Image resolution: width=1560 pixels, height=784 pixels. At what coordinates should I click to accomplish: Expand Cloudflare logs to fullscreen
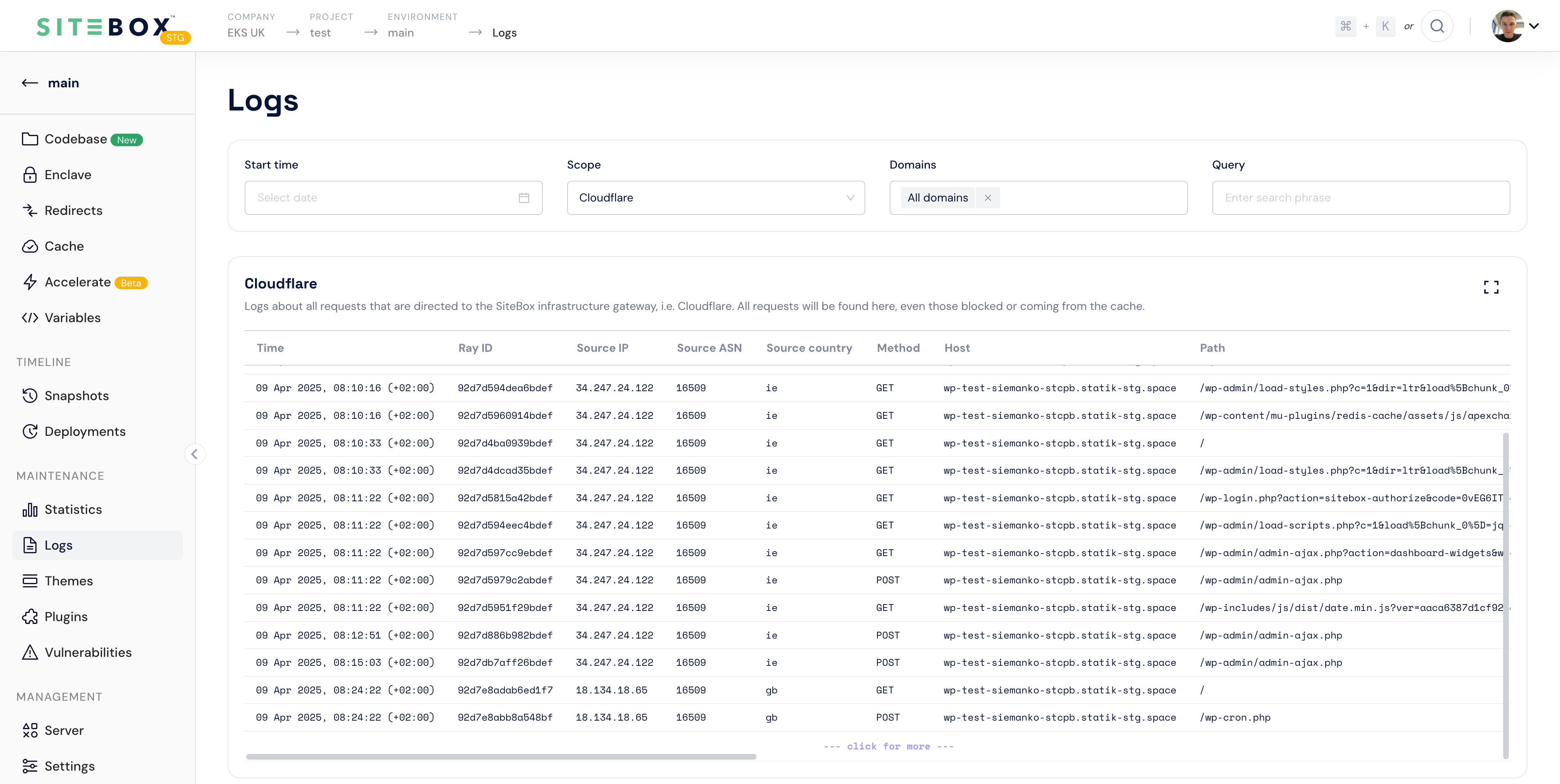tap(1491, 287)
